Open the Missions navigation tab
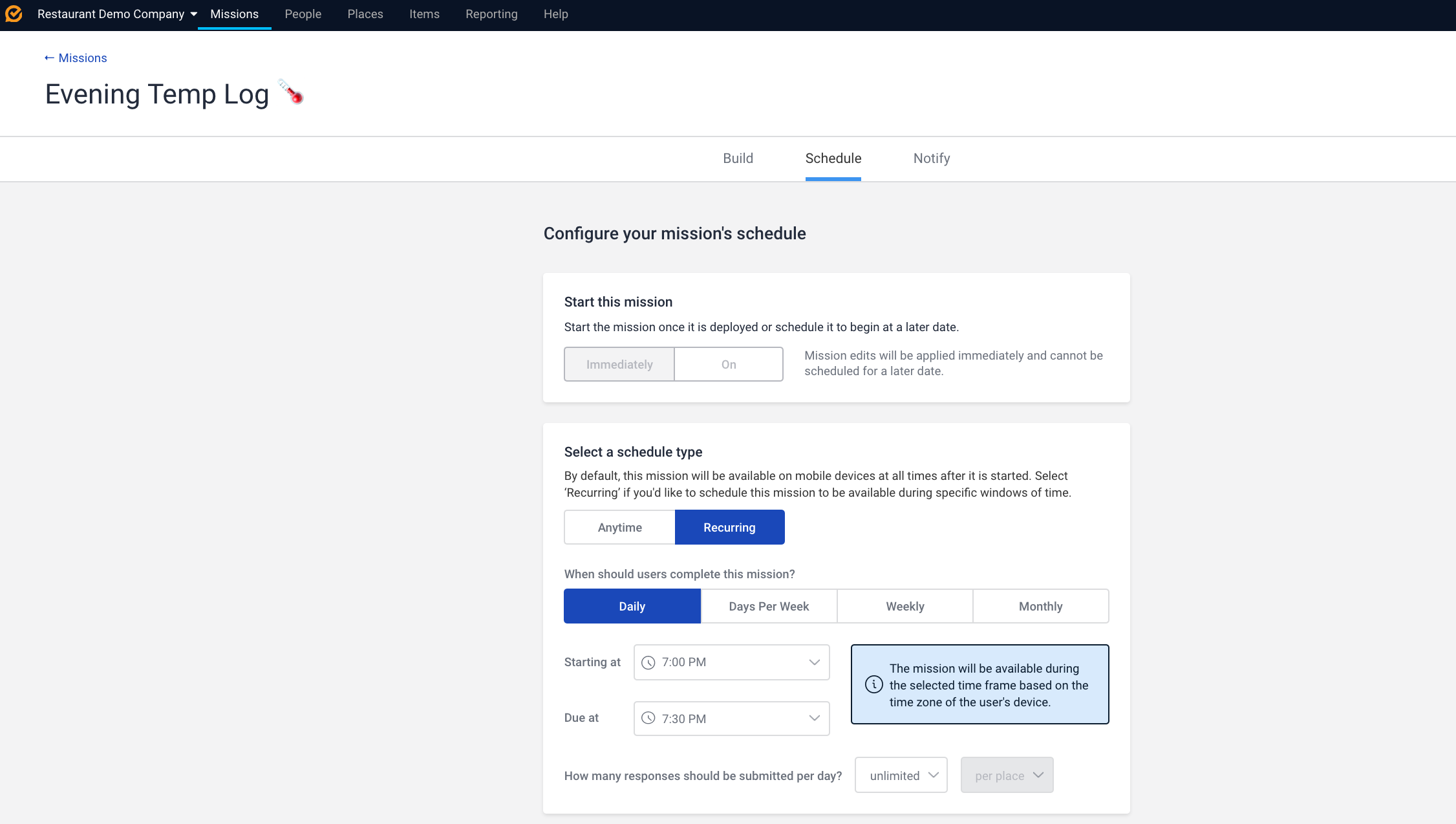The height and width of the screenshot is (824, 1456). click(234, 14)
